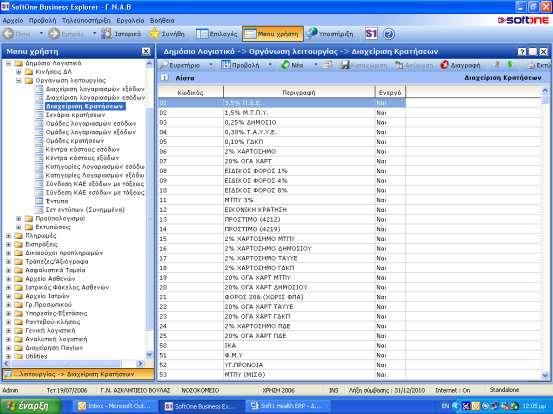Click the bottom Διαχείριση Κρατήσεων tab
Image resolution: width=553 pixels, height=414 pixels.
pos(78,374)
